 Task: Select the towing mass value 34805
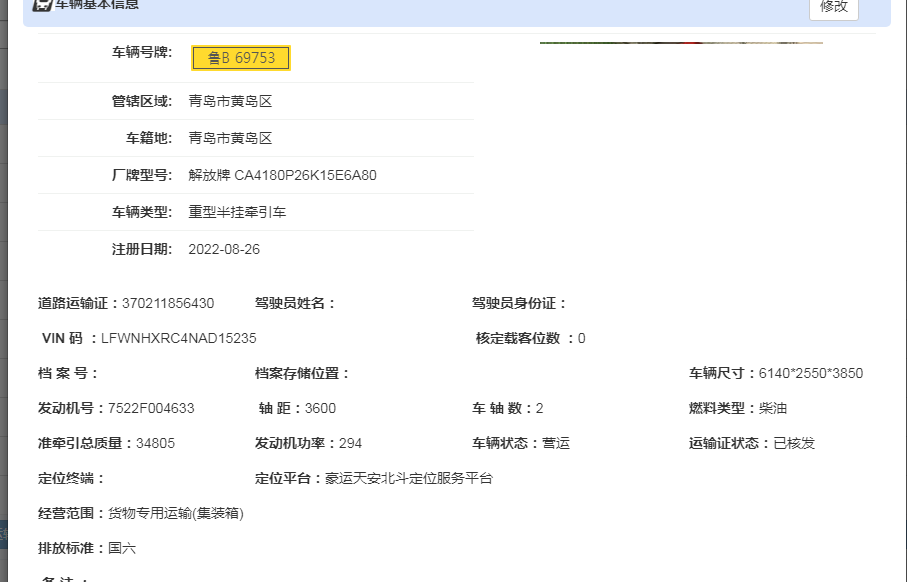tap(155, 443)
